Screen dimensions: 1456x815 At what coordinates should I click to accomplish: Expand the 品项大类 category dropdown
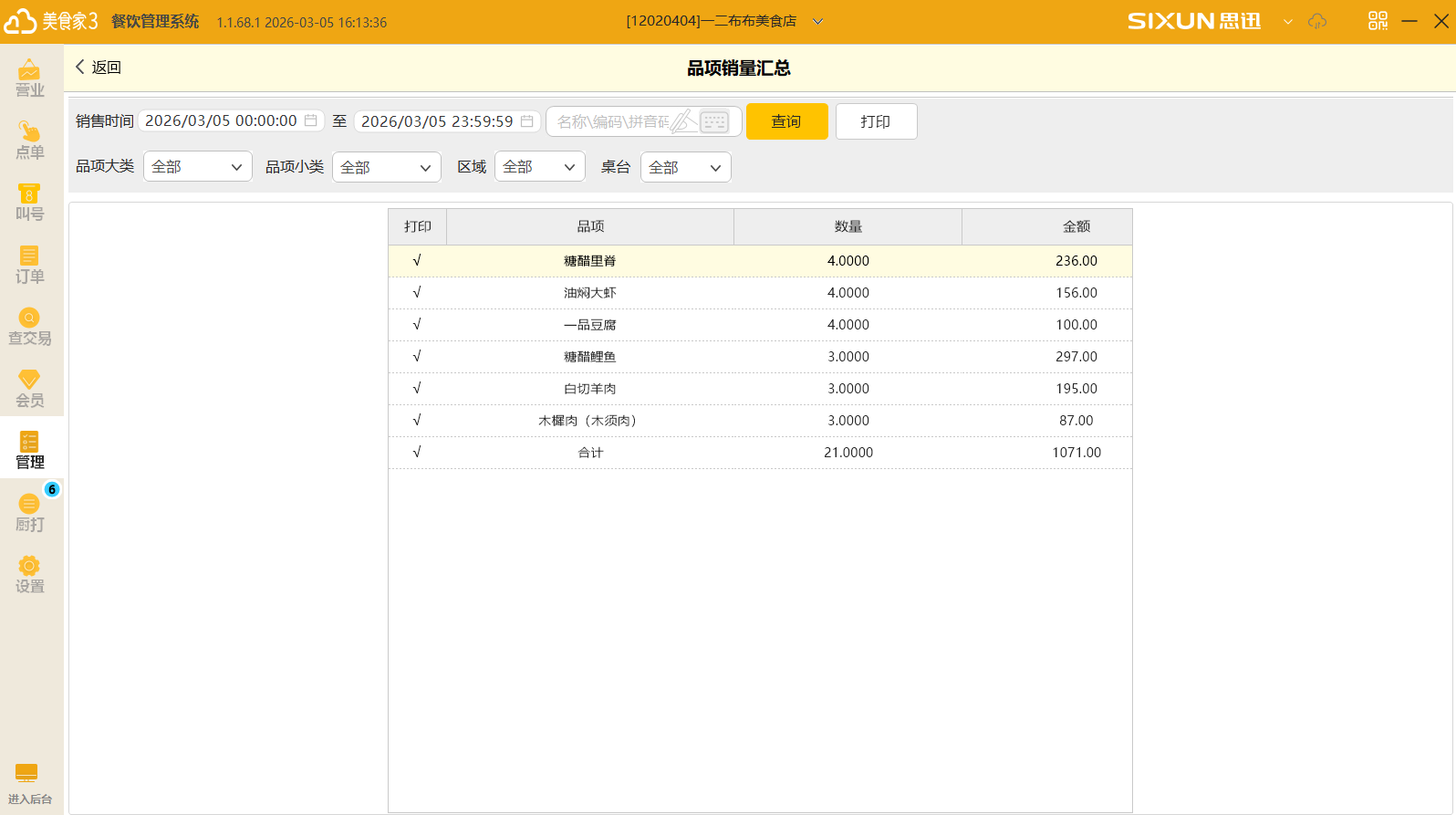point(197,167)
